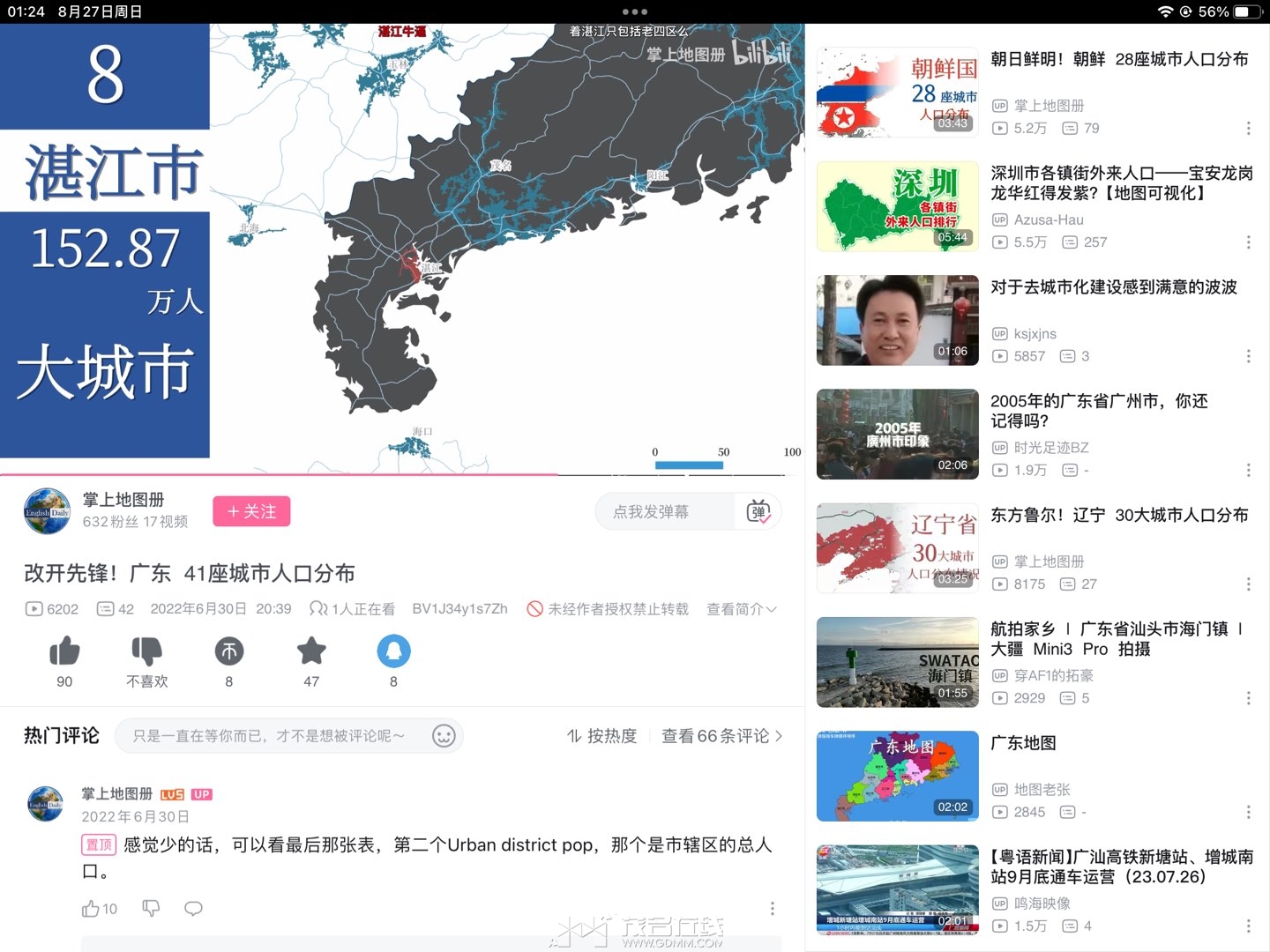Open more options for 朝鲜 28座城市 video
This screenshot has width=1270, height=952.
pyautogui.click(x=1248, y=129)
